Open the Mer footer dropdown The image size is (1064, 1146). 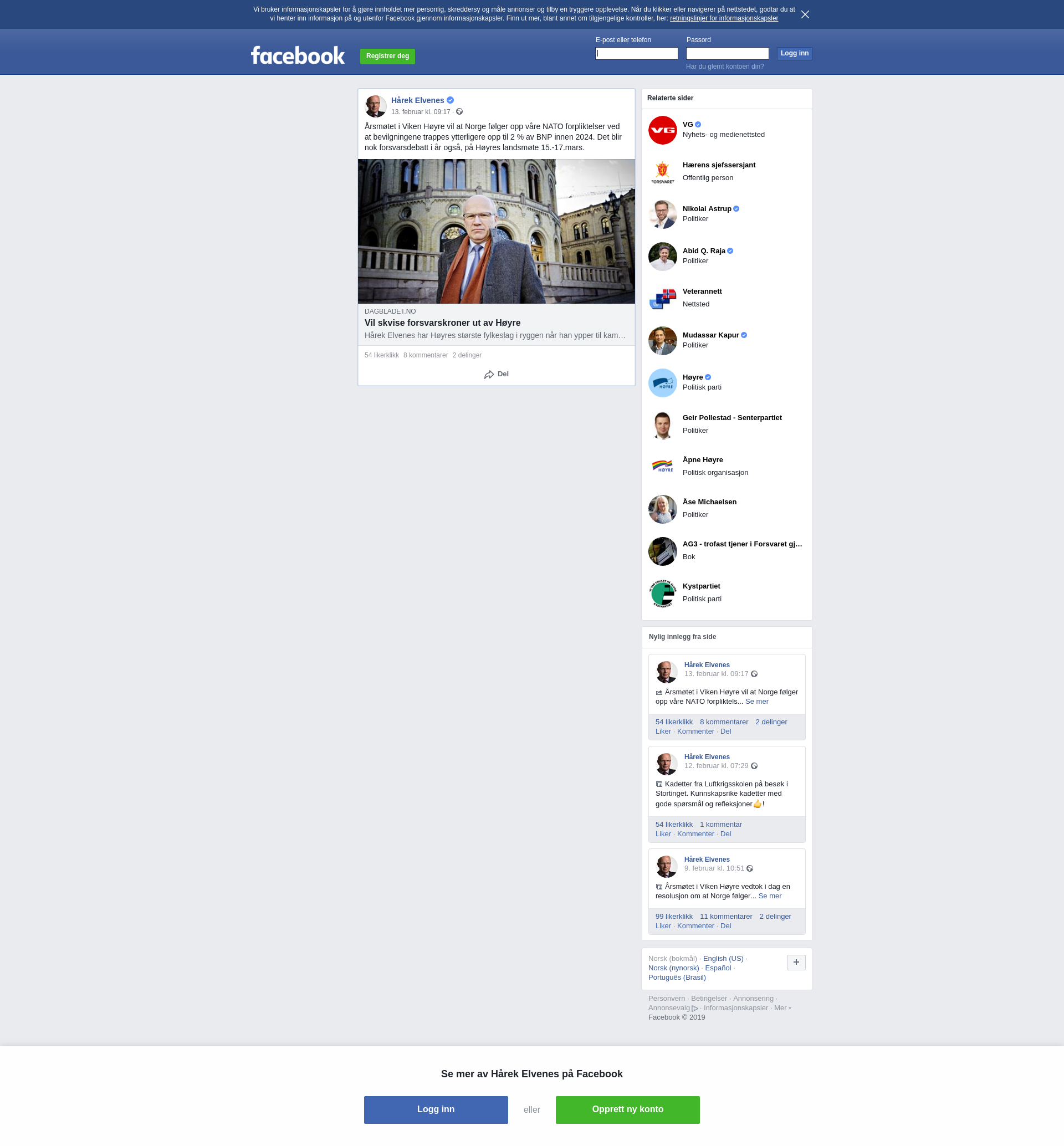pyautogui.click(x=782, y=1008)
